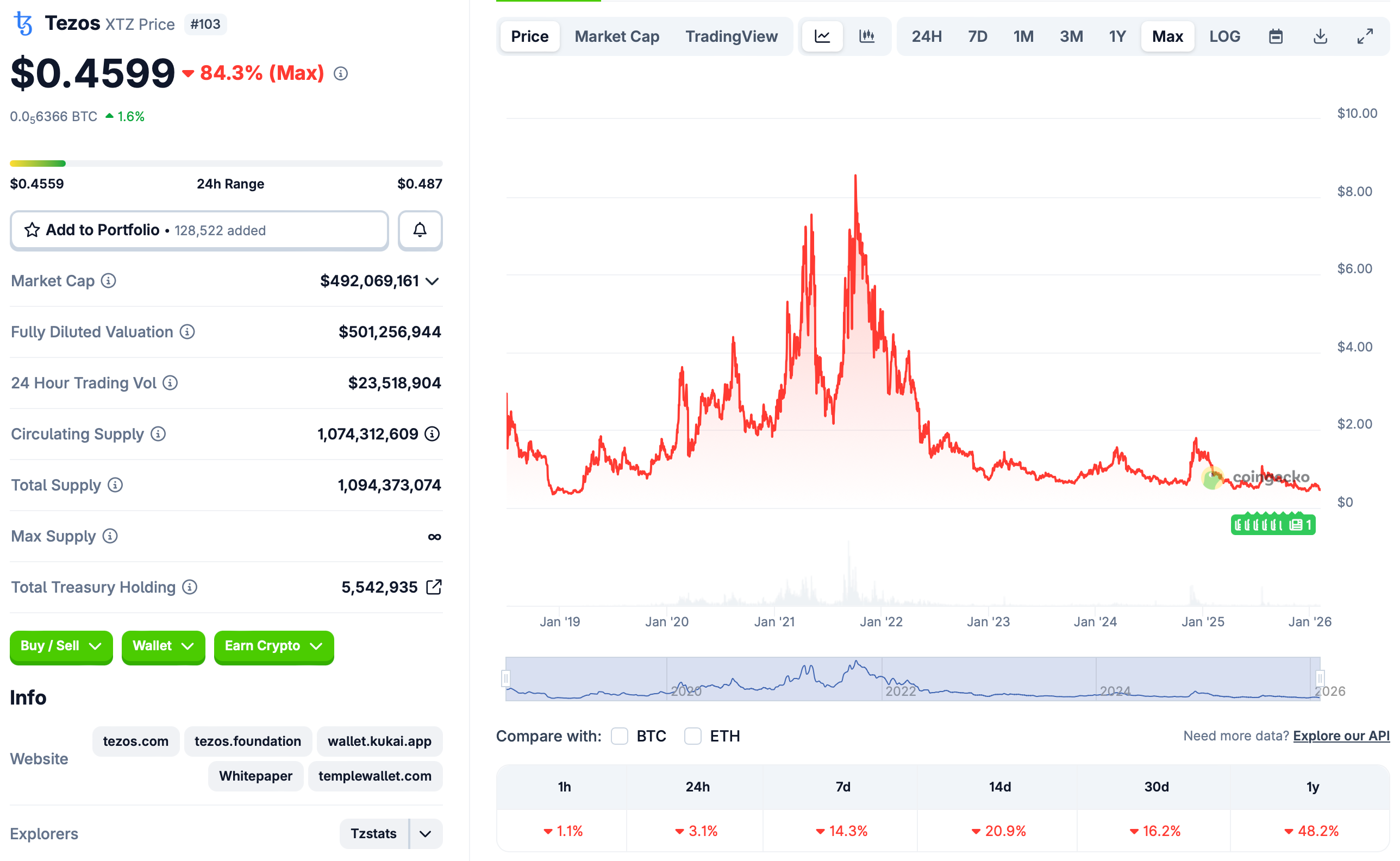Viewport: 1400px width, 861px height.
Task: Enable BTC comparison on the chart
Action: pos(619,736)
